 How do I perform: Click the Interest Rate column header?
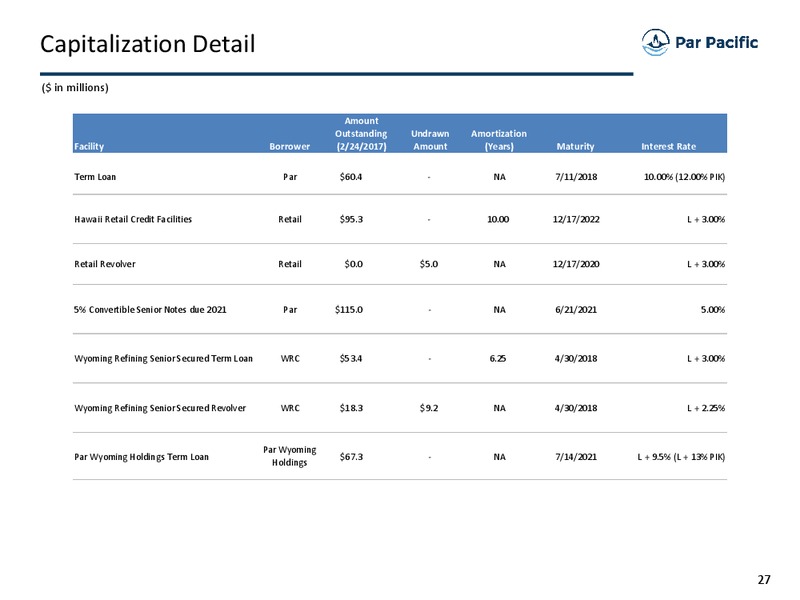tap(668, 146)
